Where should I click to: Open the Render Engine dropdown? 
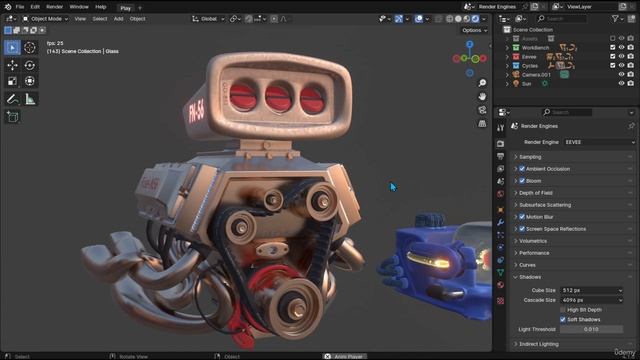pos(599,142)
